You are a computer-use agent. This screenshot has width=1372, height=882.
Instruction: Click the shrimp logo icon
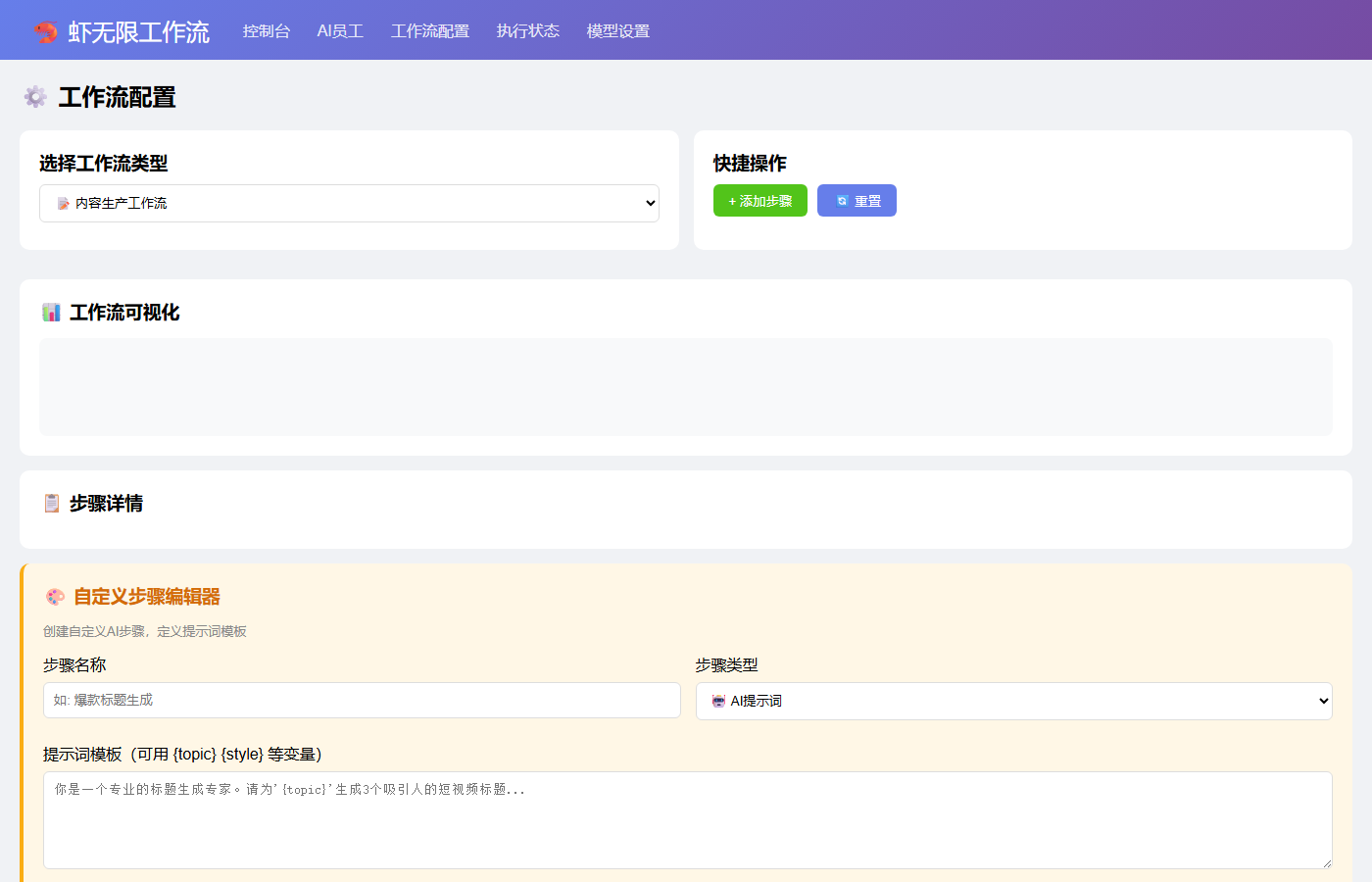[x=46, y=31]
